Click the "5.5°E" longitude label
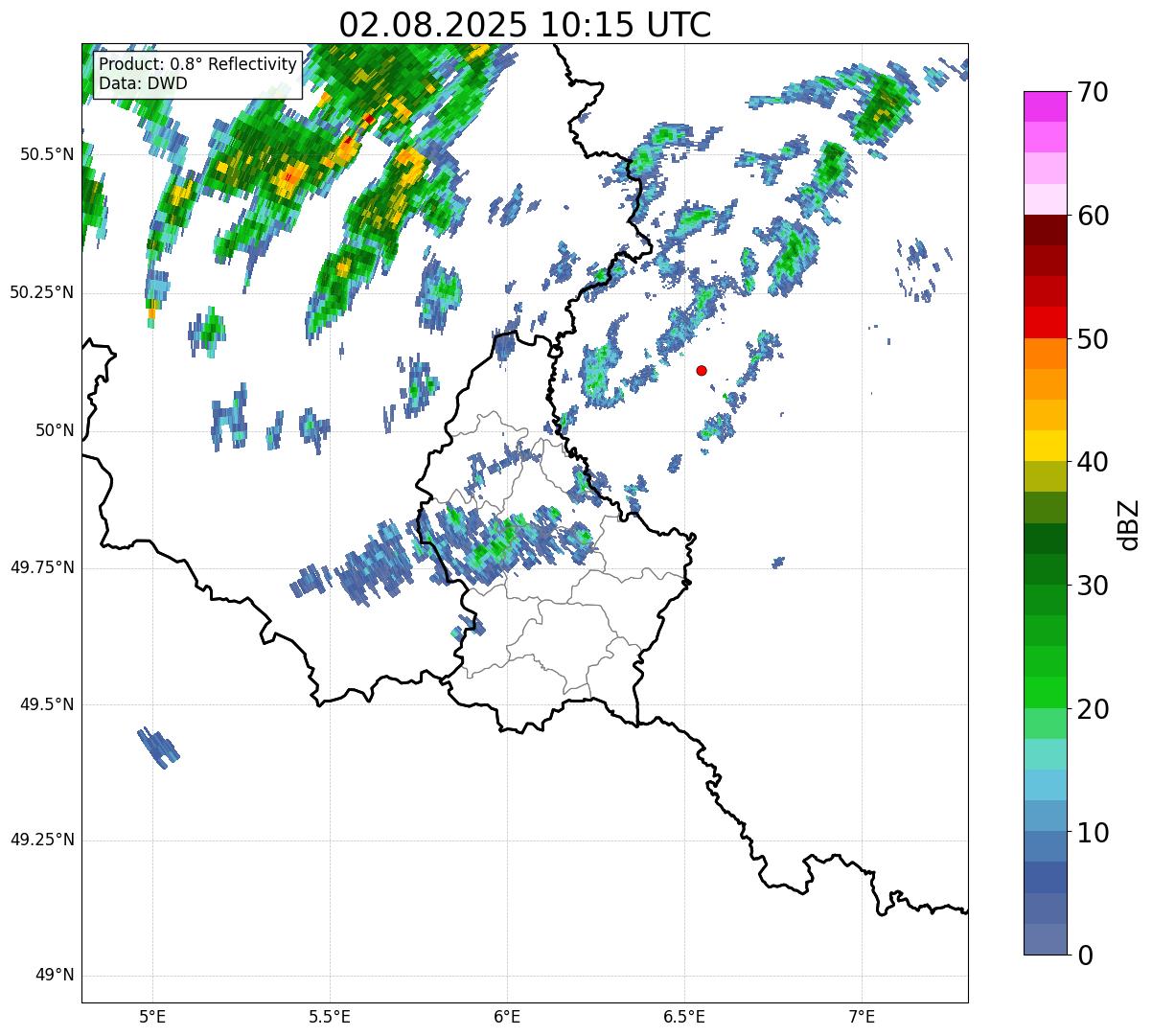Viewport: 1152px width, 1036px height. [x=330, y=1017]
